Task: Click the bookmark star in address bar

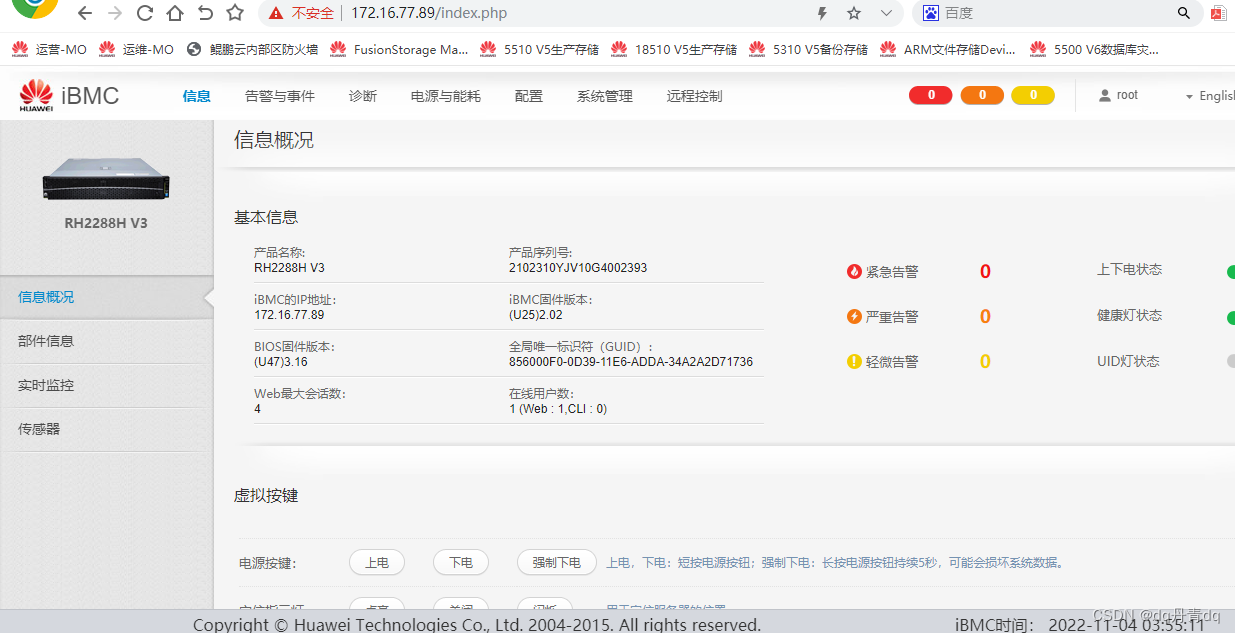Action: (x=853, y=13)
